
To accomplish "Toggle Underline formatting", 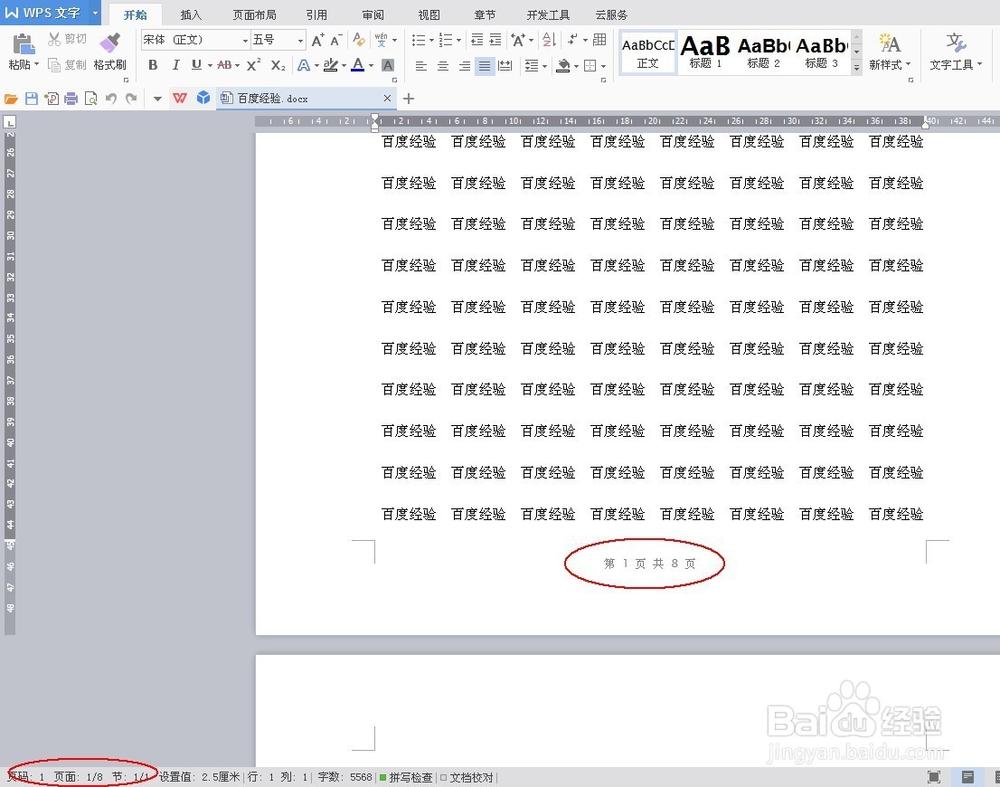I will [196, 65].
